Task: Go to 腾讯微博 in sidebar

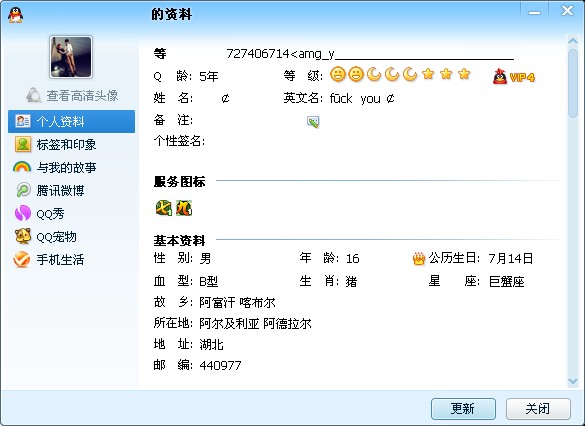Action: tap(50, 191)
